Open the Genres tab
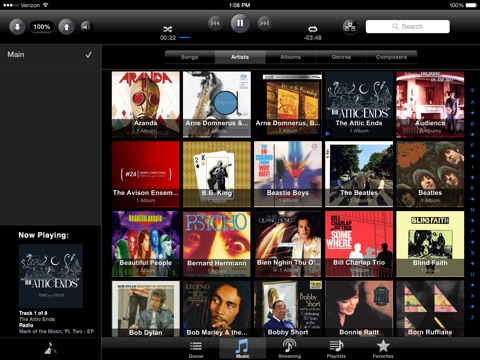 pyautogui.click(x=341, y=57)
